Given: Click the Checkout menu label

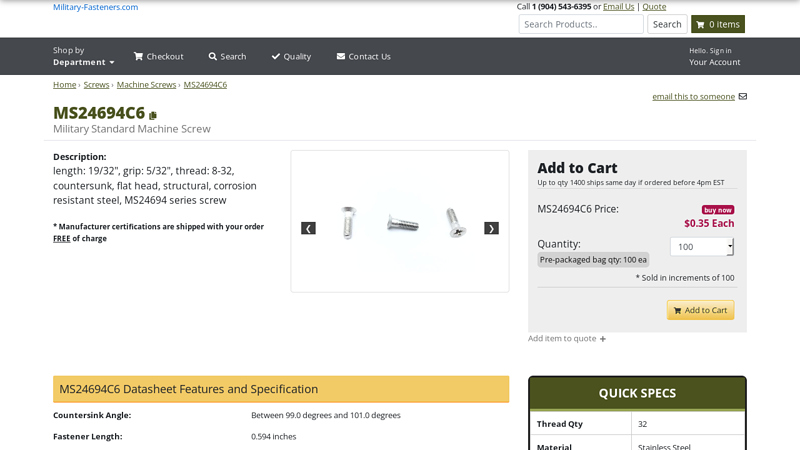Looking at the screenshot, I should (165, 56).
